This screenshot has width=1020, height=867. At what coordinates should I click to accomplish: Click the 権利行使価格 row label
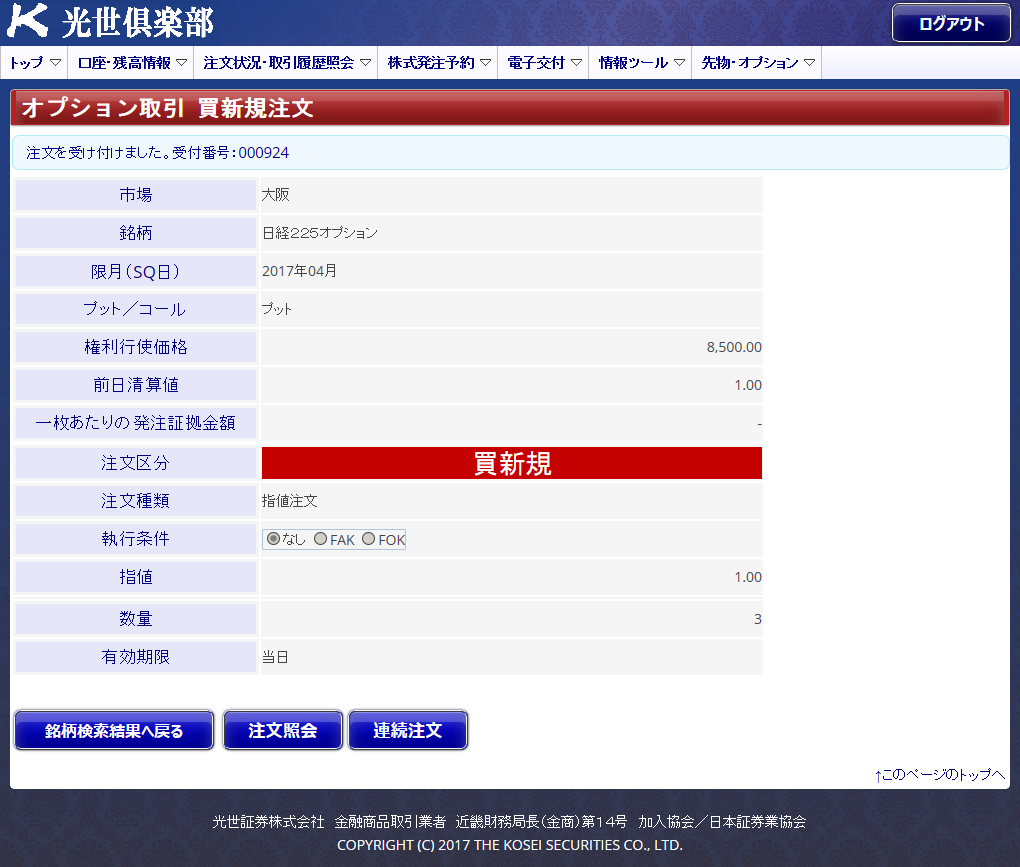[136, 347]
